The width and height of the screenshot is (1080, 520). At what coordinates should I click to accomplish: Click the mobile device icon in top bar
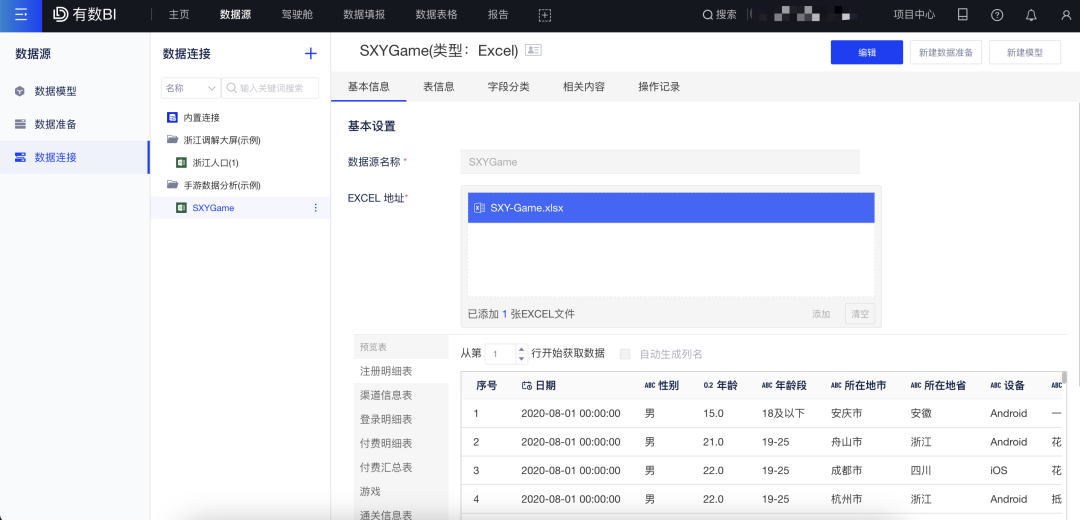[962, 15]
